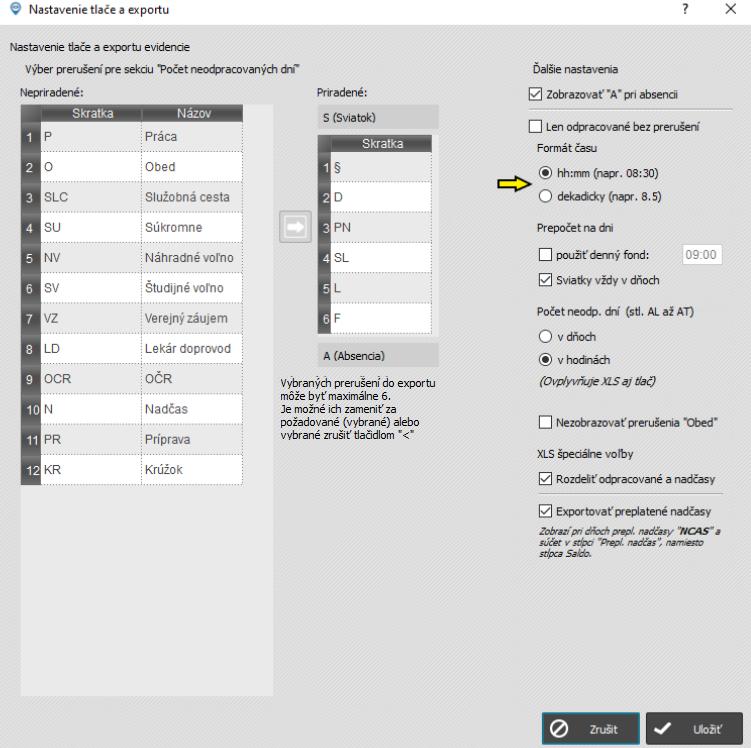
Task: Click the denný fond 09:00 time field
Action: pyautogui.click(x=702, y=255)
